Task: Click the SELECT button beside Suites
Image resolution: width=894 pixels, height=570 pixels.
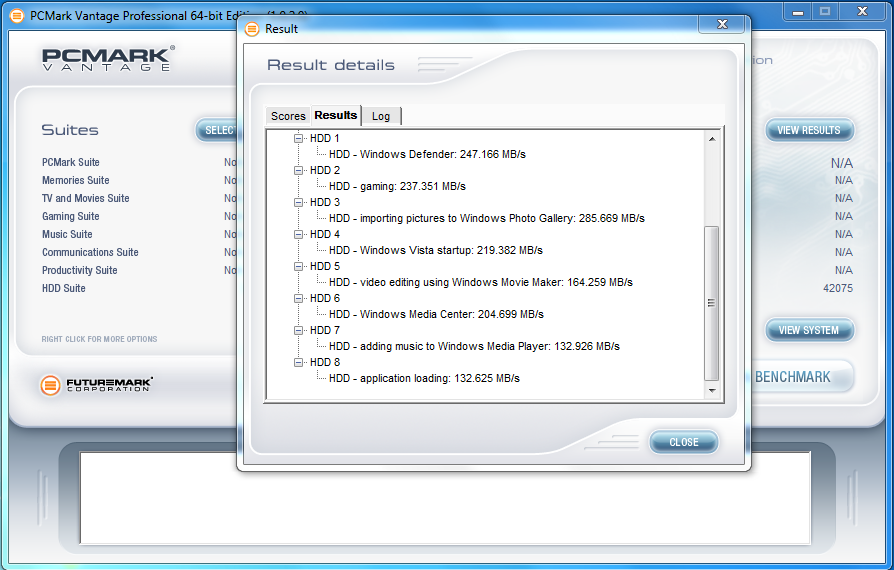Action: (x=217, y=131)
